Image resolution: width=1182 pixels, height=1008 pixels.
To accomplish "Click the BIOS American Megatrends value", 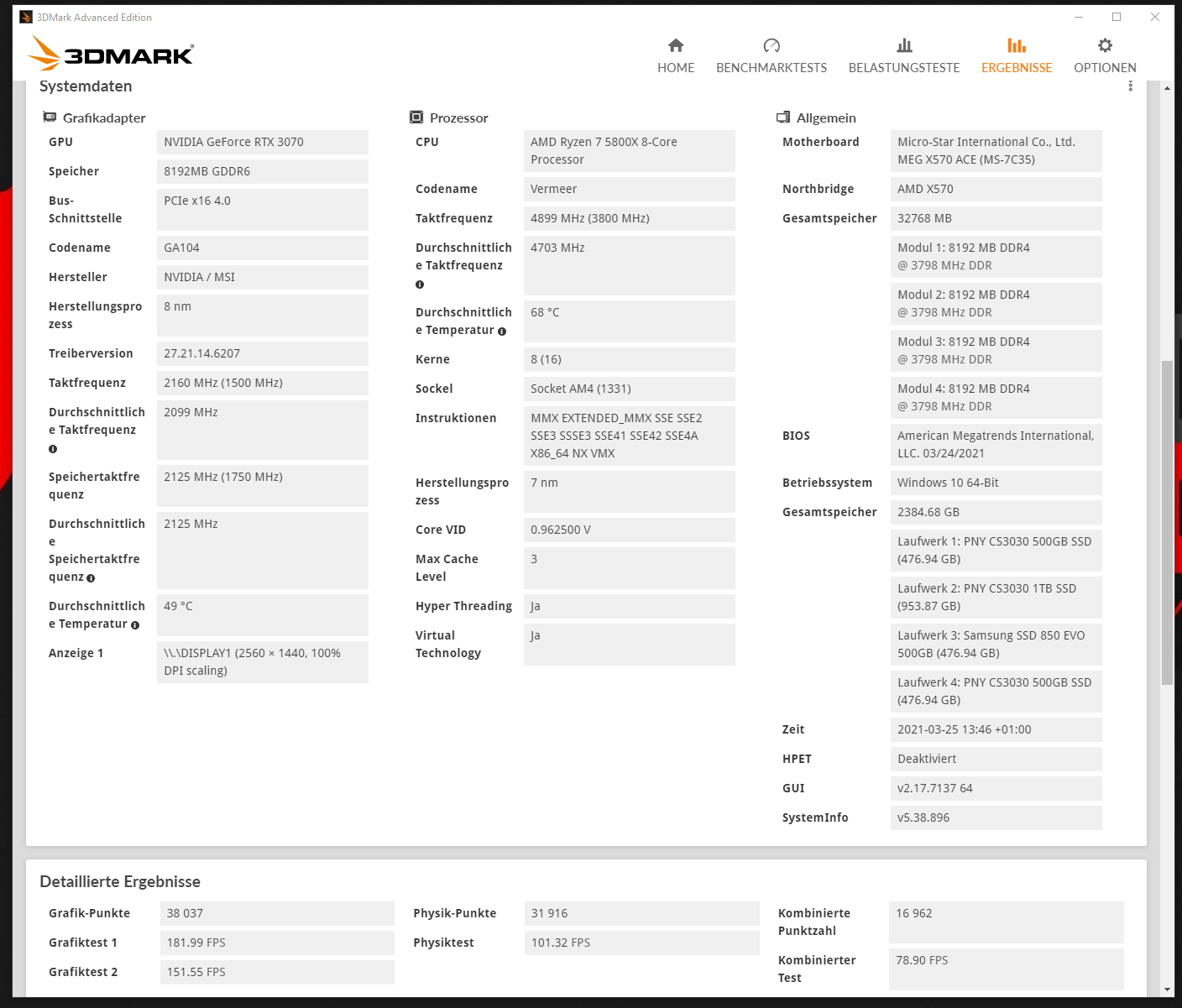I will (996, 445).
